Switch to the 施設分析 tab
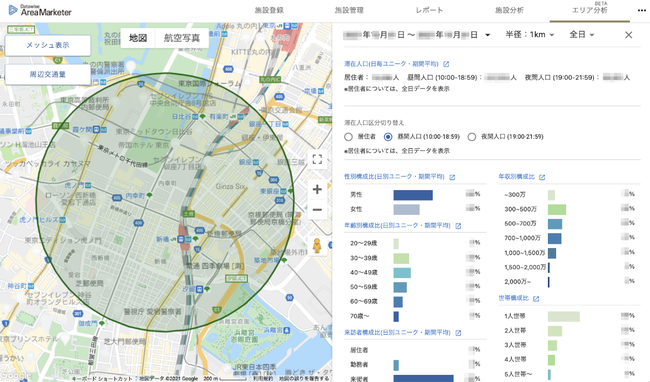This screenshot has height=382, width=650. click(509, 10)
